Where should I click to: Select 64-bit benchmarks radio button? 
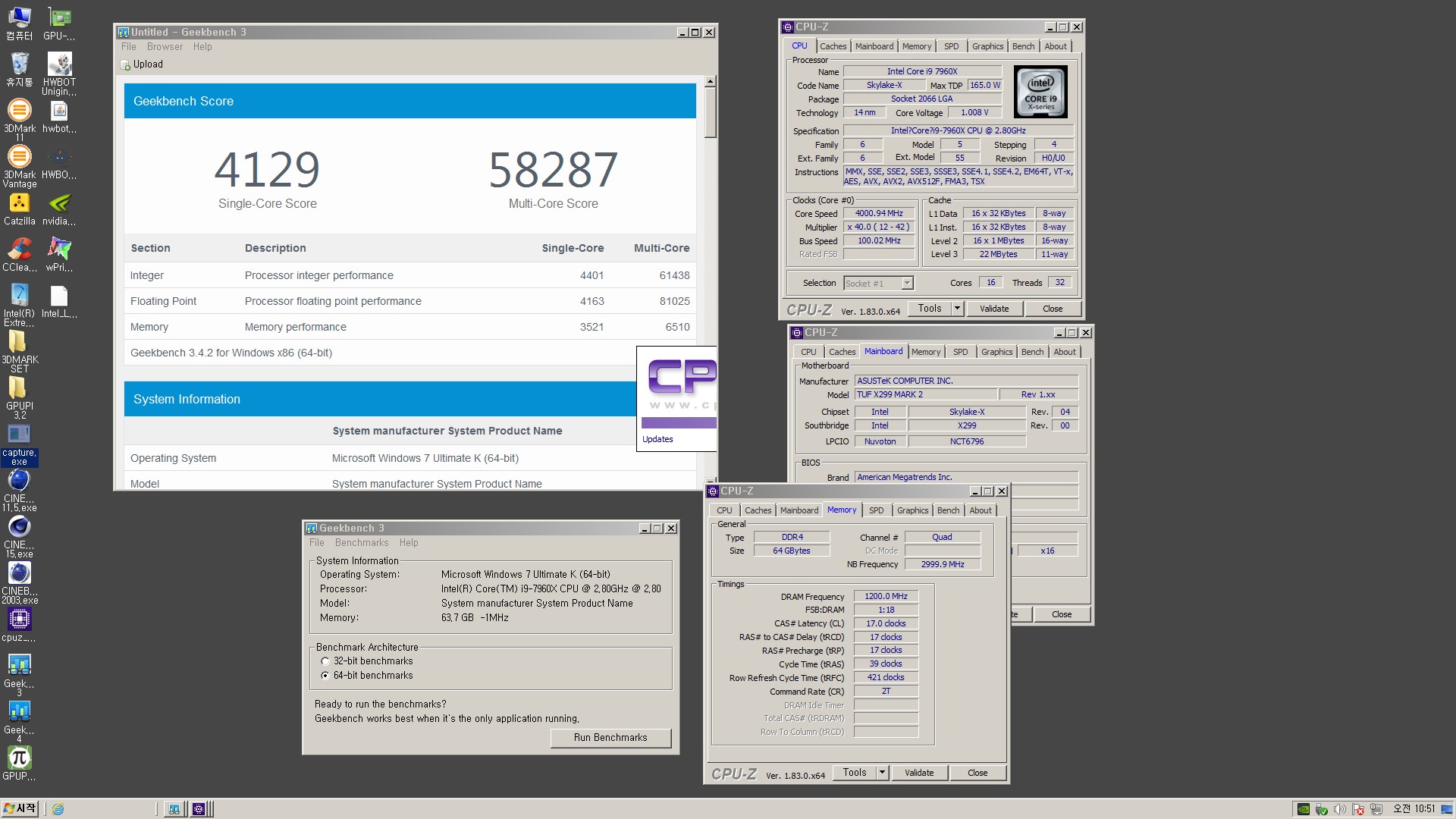click(x=325, y=676)
